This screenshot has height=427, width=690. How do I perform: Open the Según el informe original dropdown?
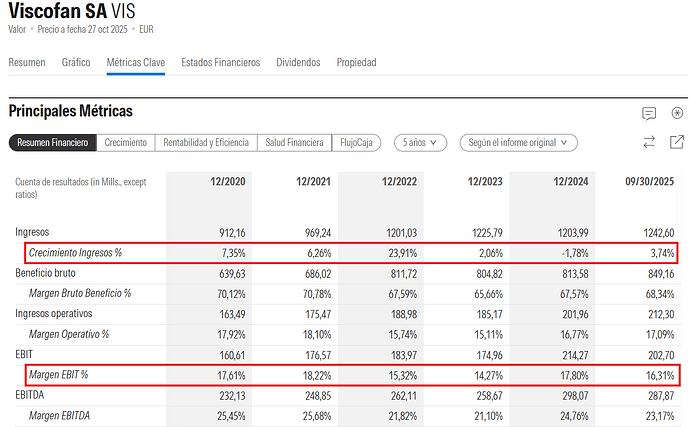point(518,143)
